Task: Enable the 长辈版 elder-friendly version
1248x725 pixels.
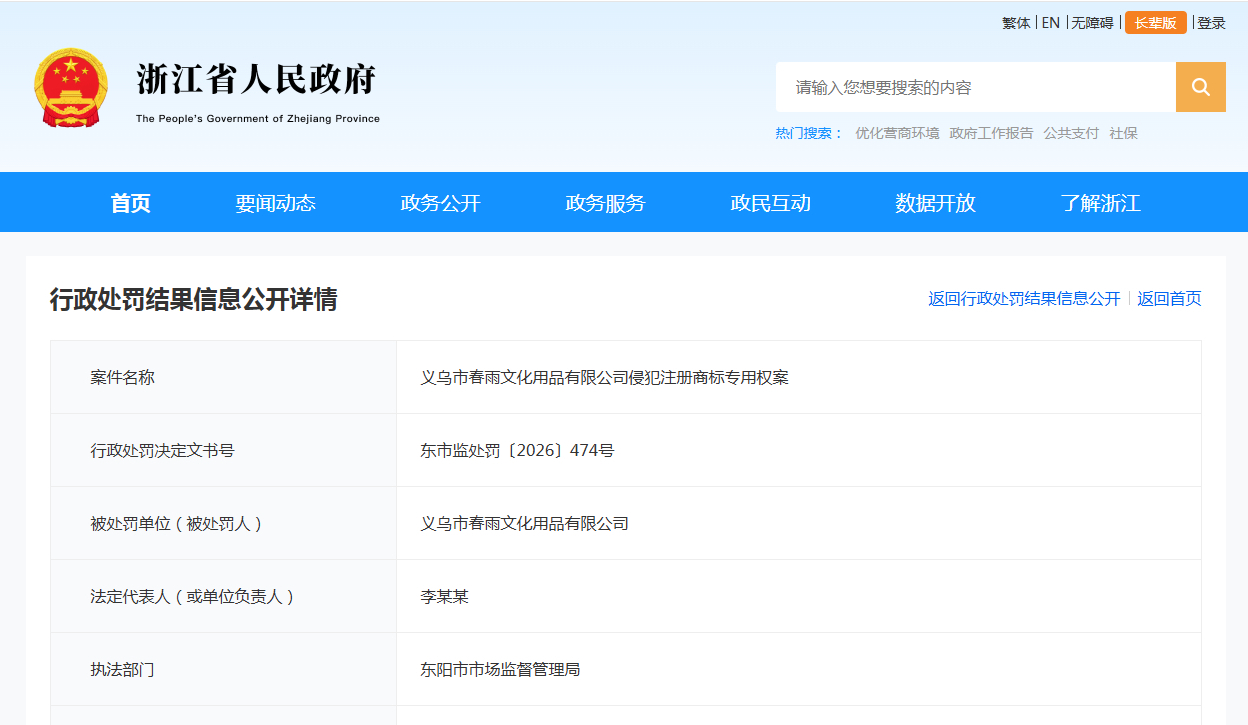Action: tap(1155, 23)
